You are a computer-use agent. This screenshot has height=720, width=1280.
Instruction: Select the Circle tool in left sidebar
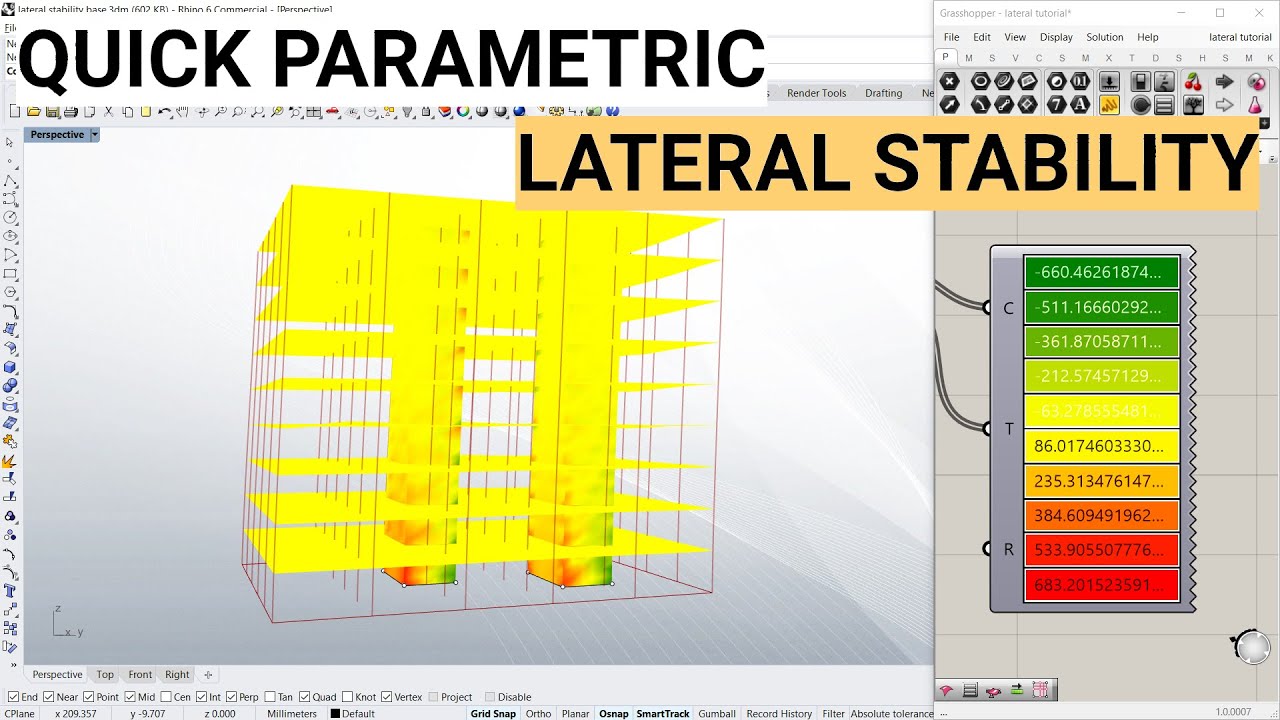[10, 217]
